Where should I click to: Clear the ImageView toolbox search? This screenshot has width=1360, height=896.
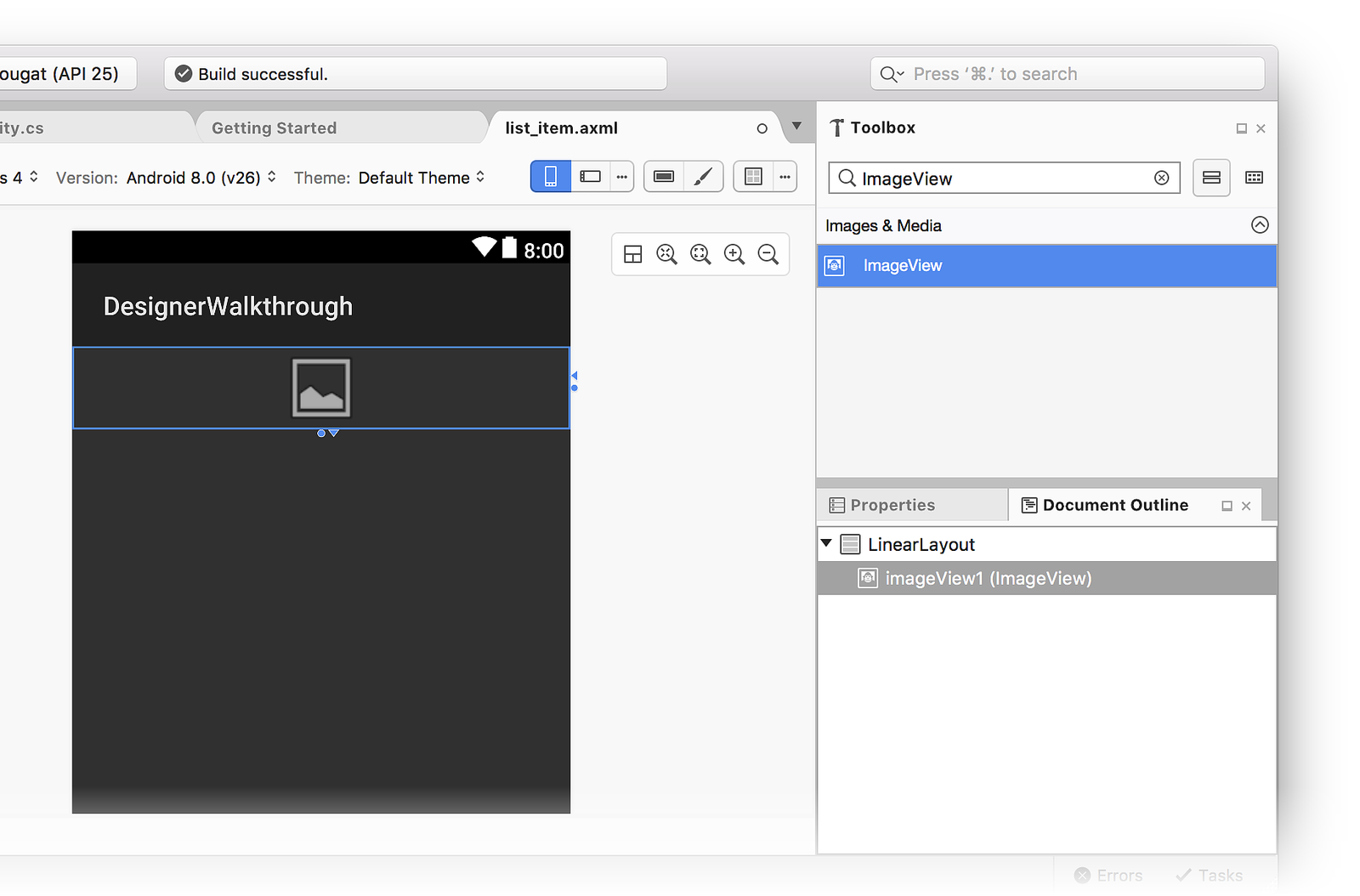tap(1162, 178)
